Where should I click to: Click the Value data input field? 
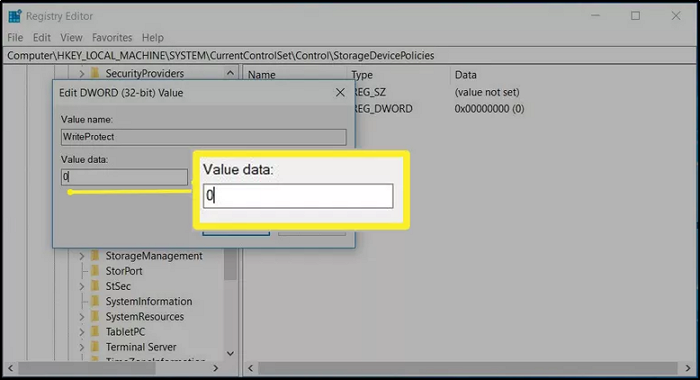point(124,177)
